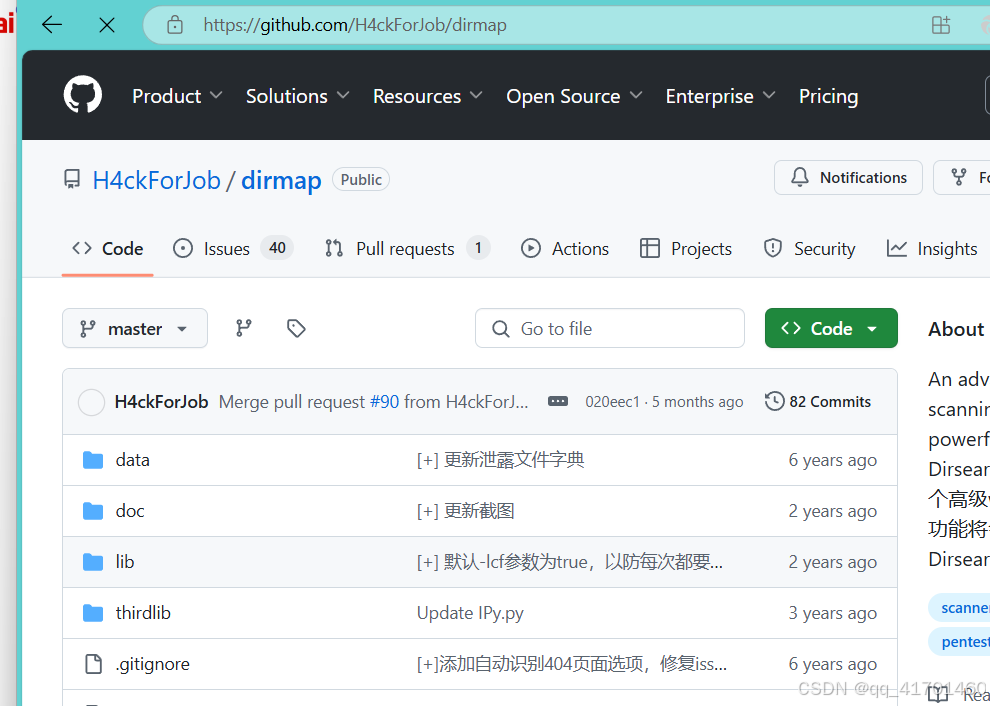Click the lib folder icon
990x706 pixels.
[x=93, y=562]
